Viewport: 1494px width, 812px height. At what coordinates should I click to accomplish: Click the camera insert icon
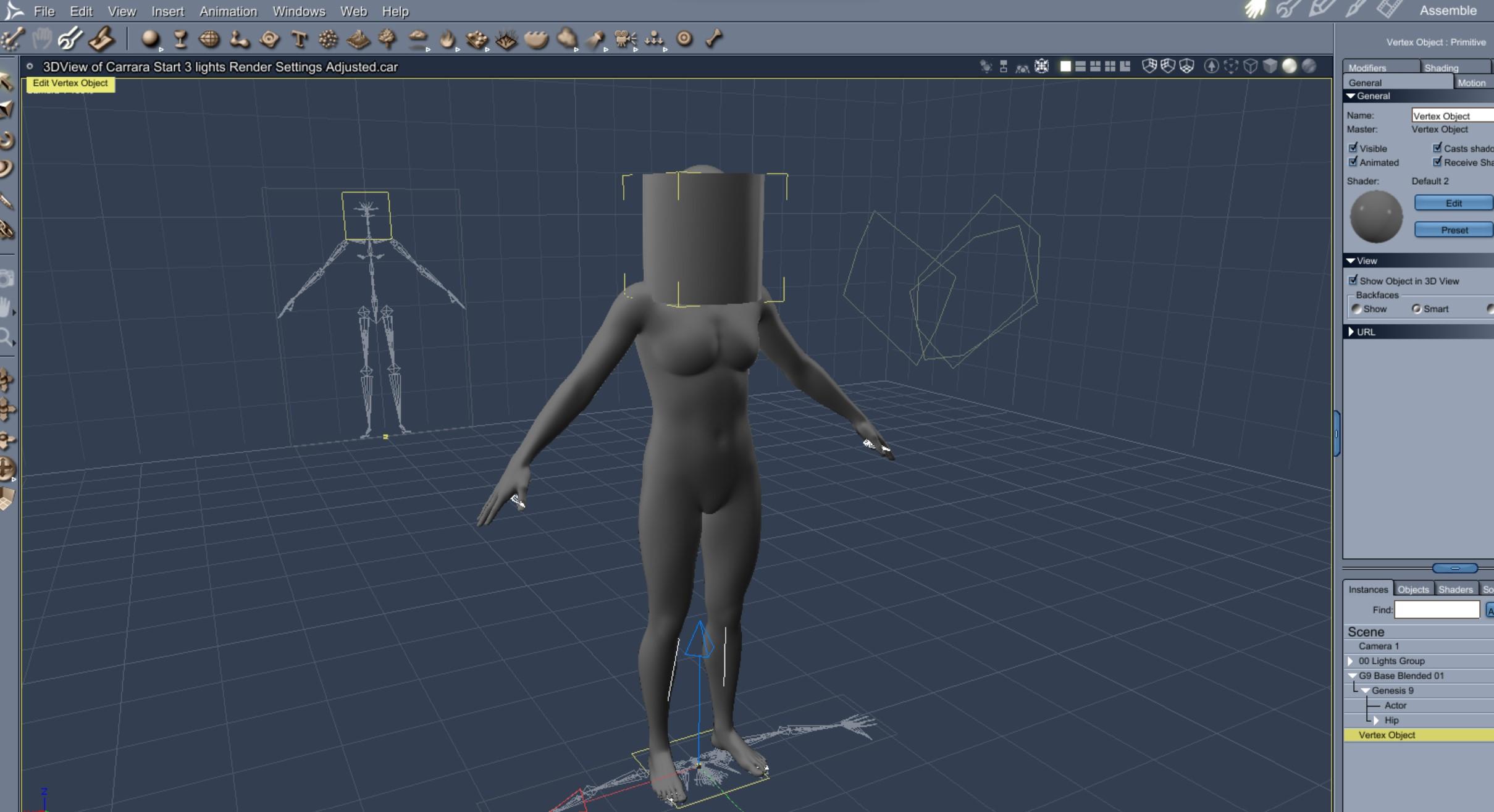coord(625,40)
